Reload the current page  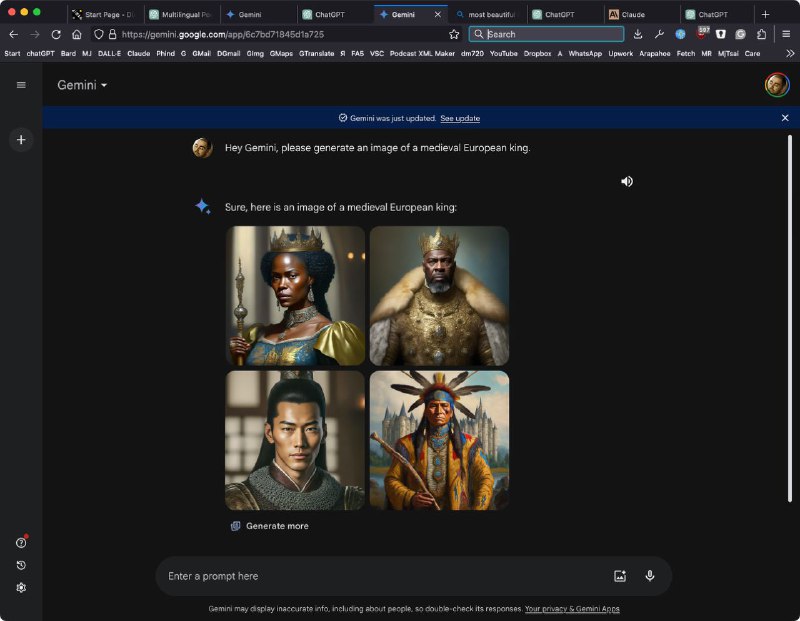[56, 34]
